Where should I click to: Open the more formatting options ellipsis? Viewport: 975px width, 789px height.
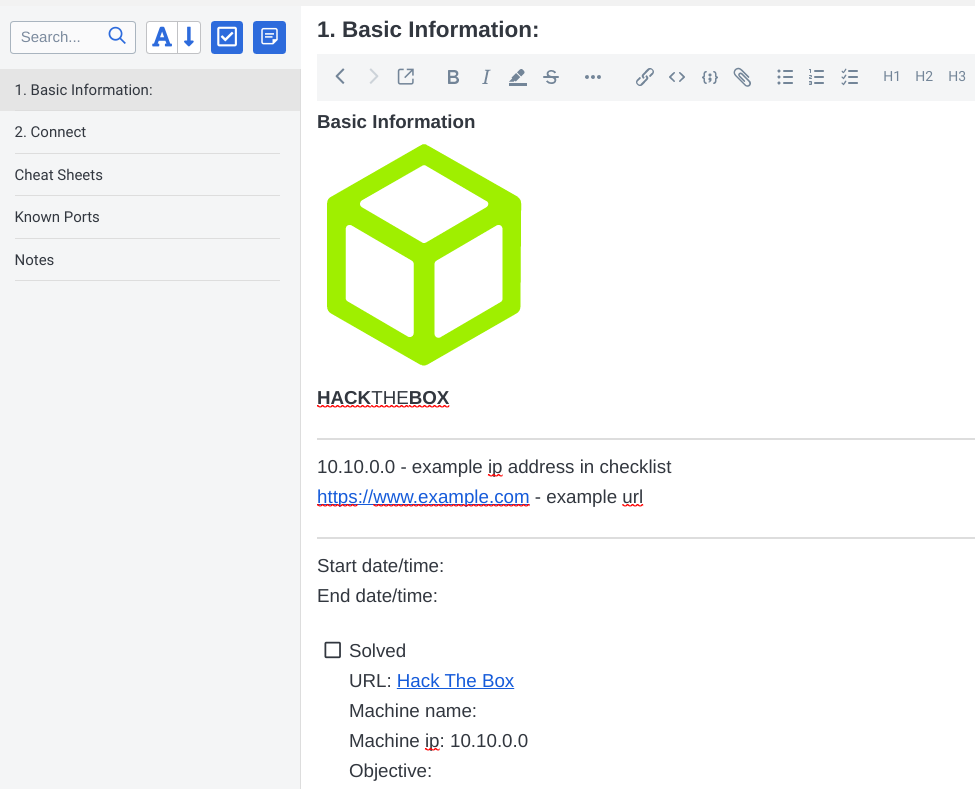click(x=593, y=77)
